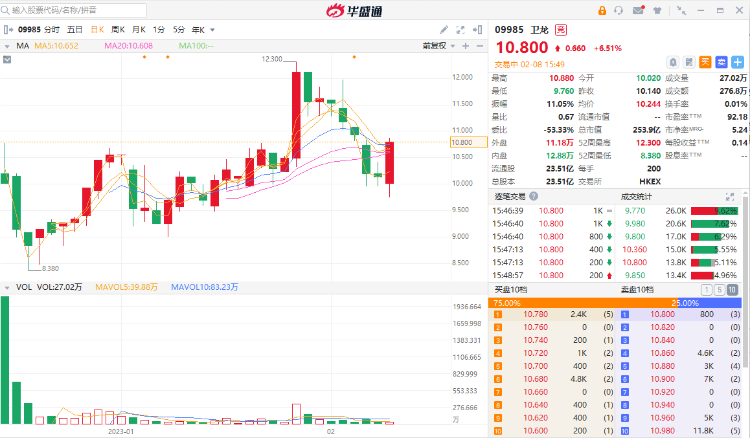Click the envelope marker at chart corner

(7, 60)
